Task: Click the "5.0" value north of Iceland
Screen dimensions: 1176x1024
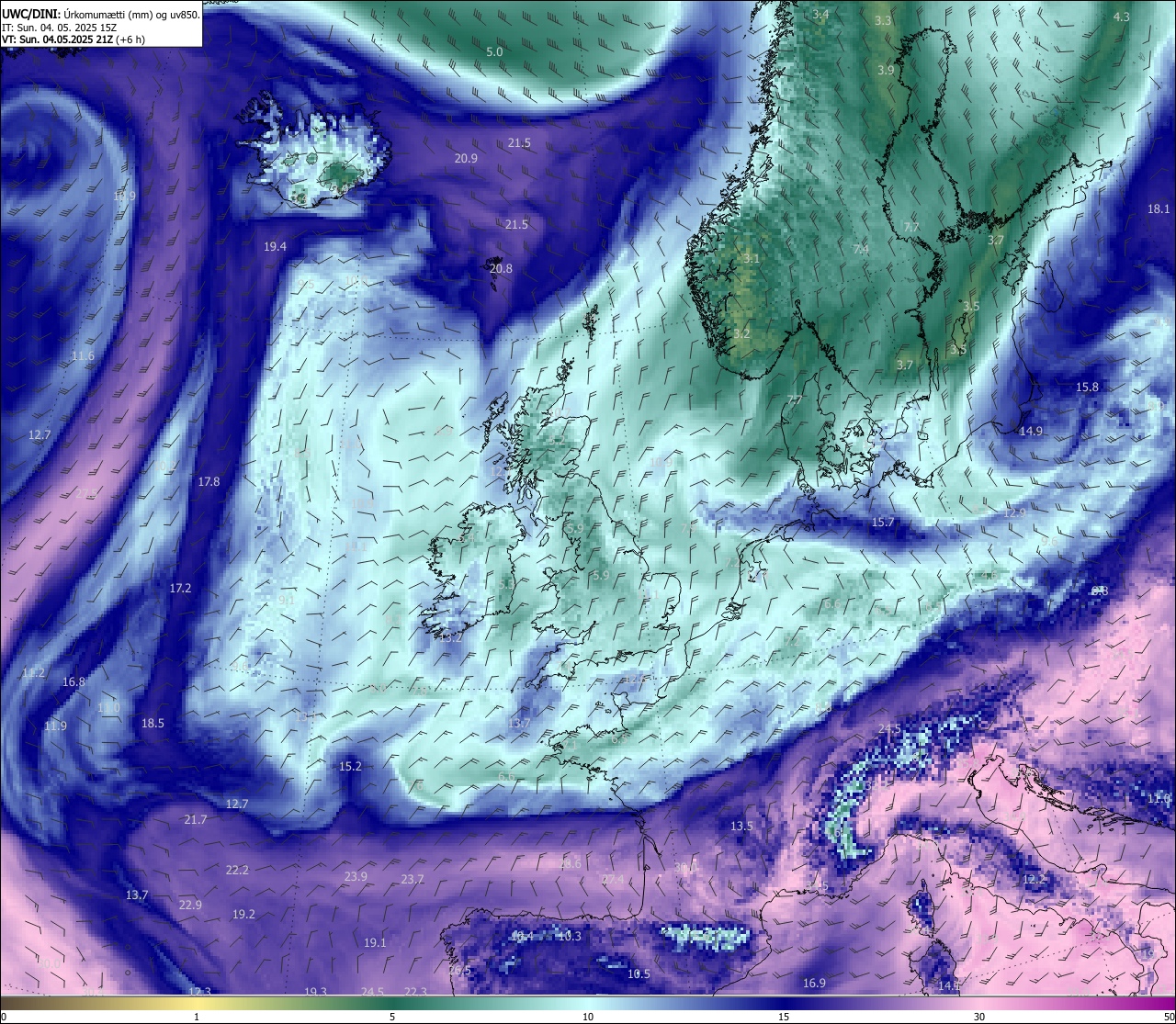Action: pos(494,52)
